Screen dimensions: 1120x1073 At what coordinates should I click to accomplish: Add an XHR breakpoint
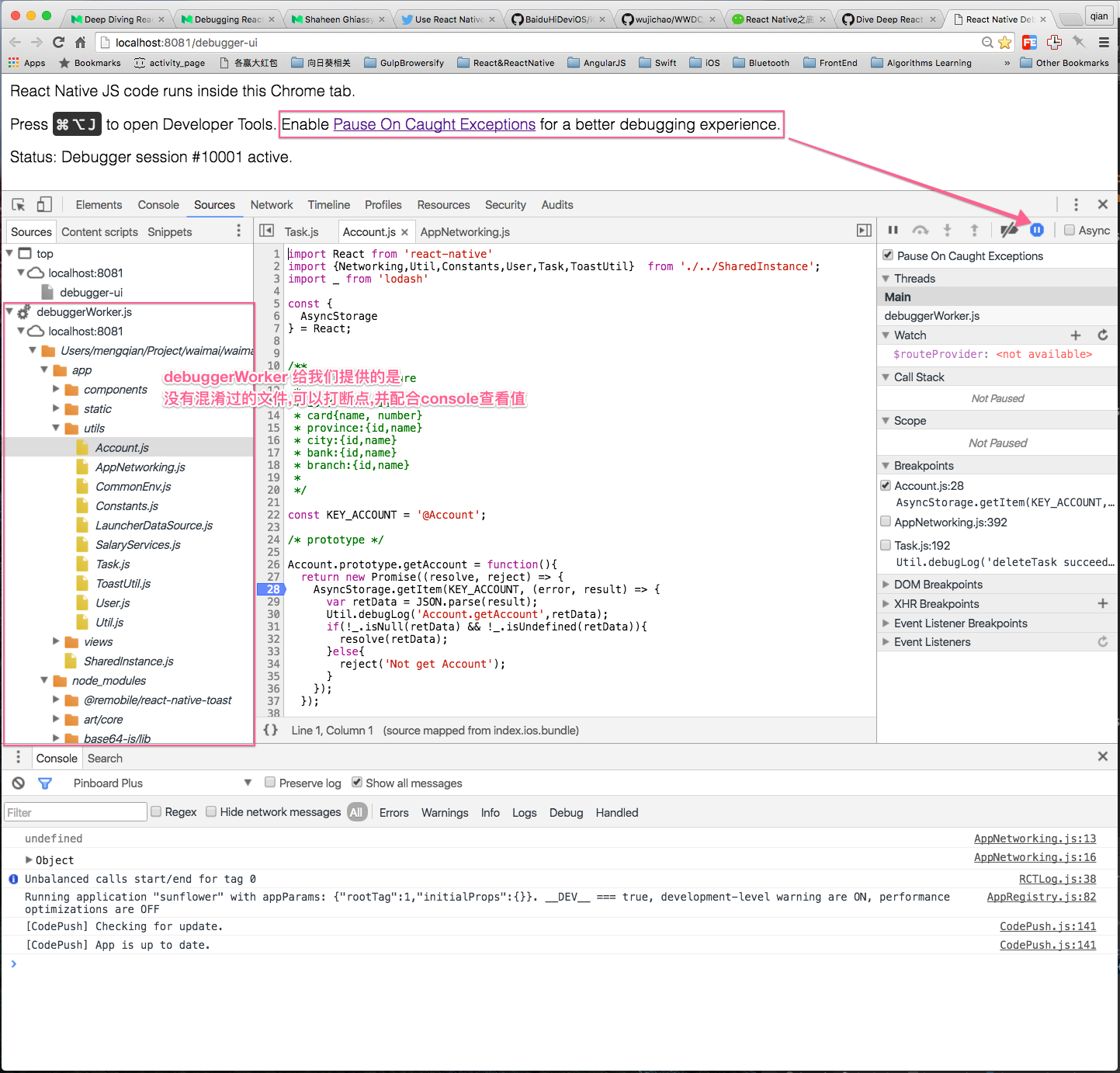click(x=1103, y=603)
